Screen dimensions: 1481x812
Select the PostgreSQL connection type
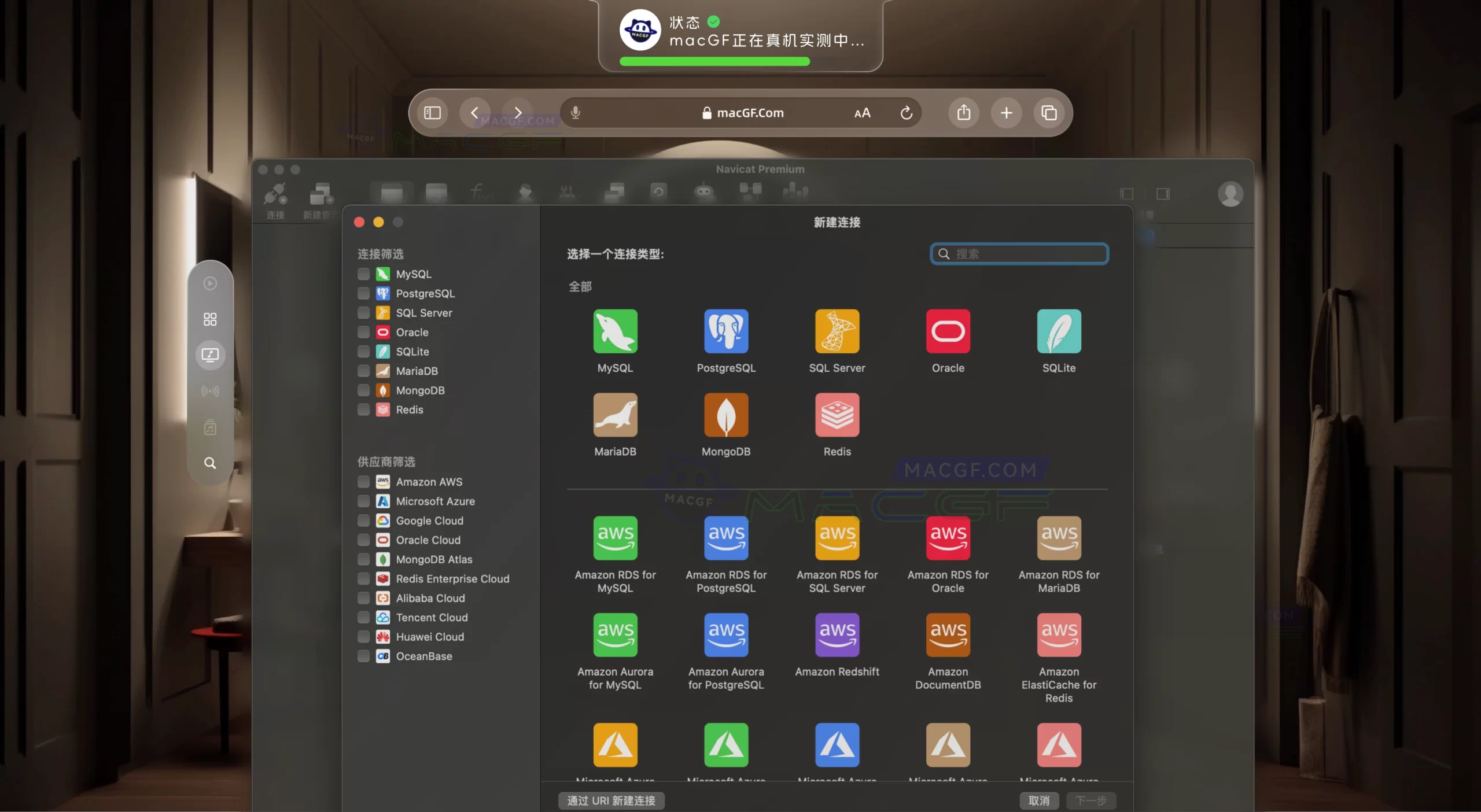[x=725, y=333]
